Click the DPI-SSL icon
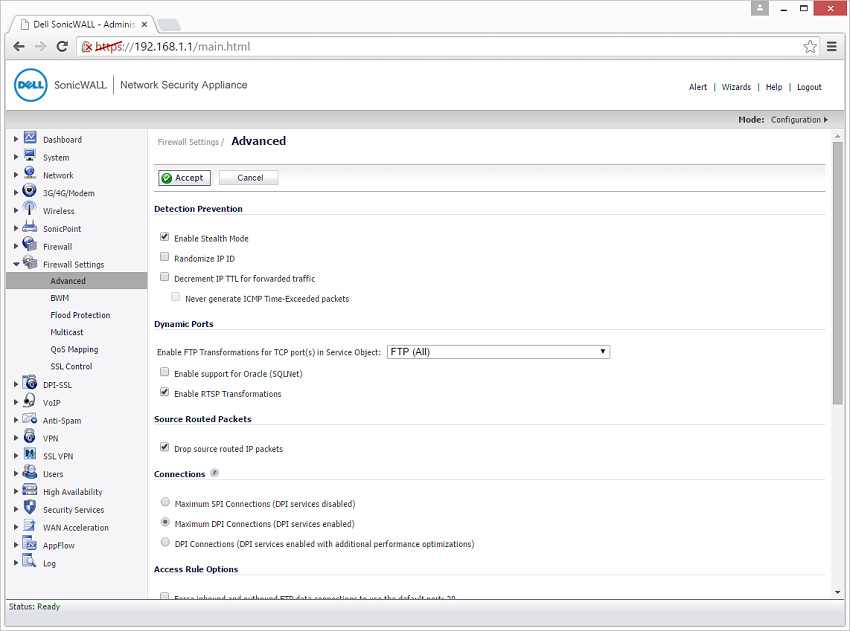Viewport: 850px width, 631px height. point(30,383)
